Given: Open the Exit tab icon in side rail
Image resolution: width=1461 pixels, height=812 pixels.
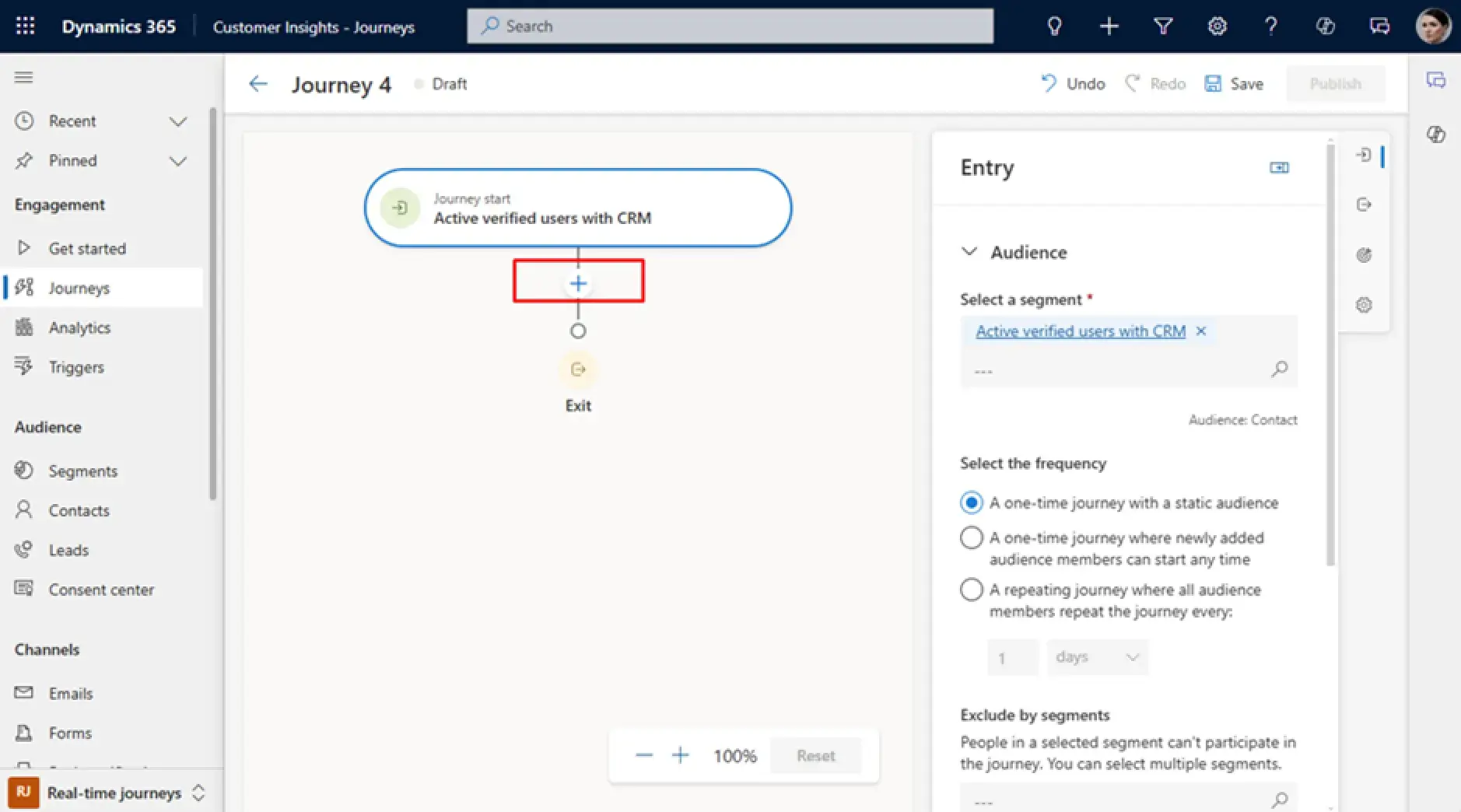Looking at the screenshot, I should pos(1364,205).
